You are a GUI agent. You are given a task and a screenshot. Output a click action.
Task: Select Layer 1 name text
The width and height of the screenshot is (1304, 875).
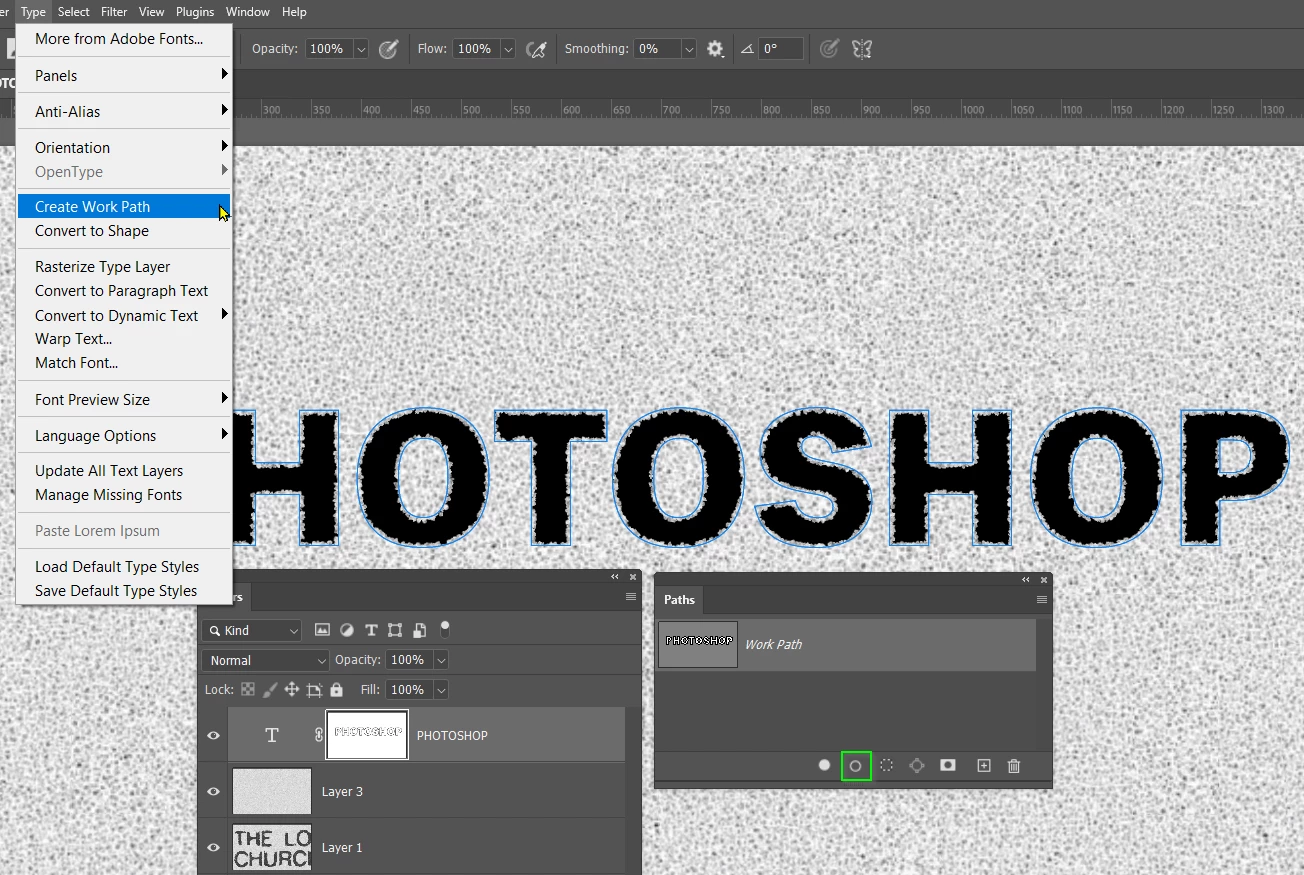tap(342, 847)
